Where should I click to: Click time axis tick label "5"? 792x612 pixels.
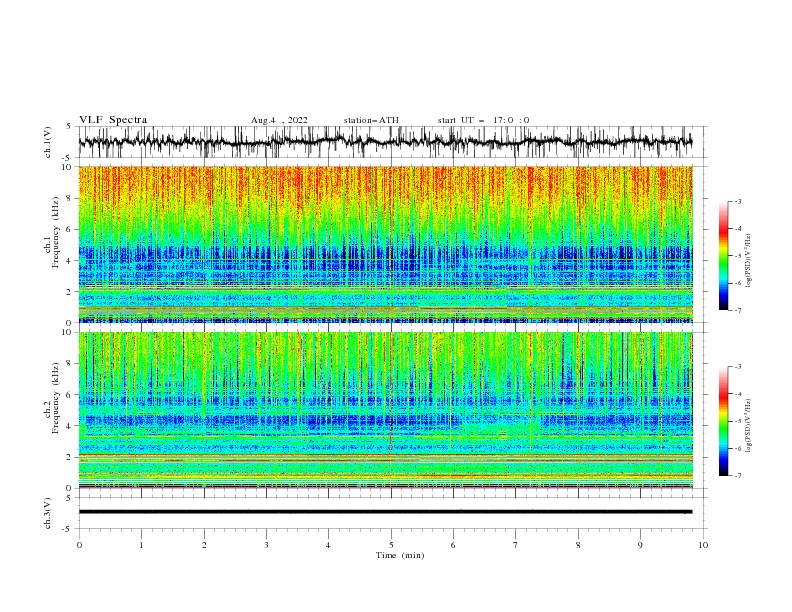(x=391, y=545)
